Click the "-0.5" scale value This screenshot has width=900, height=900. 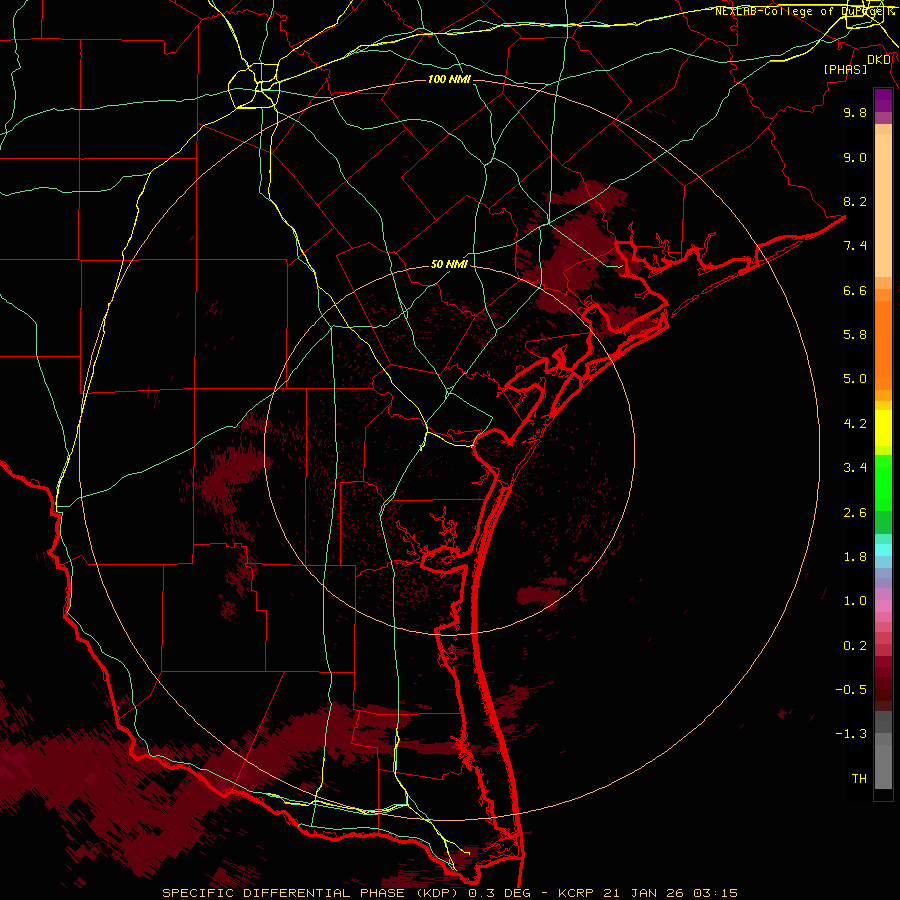[x=851, y=690]
